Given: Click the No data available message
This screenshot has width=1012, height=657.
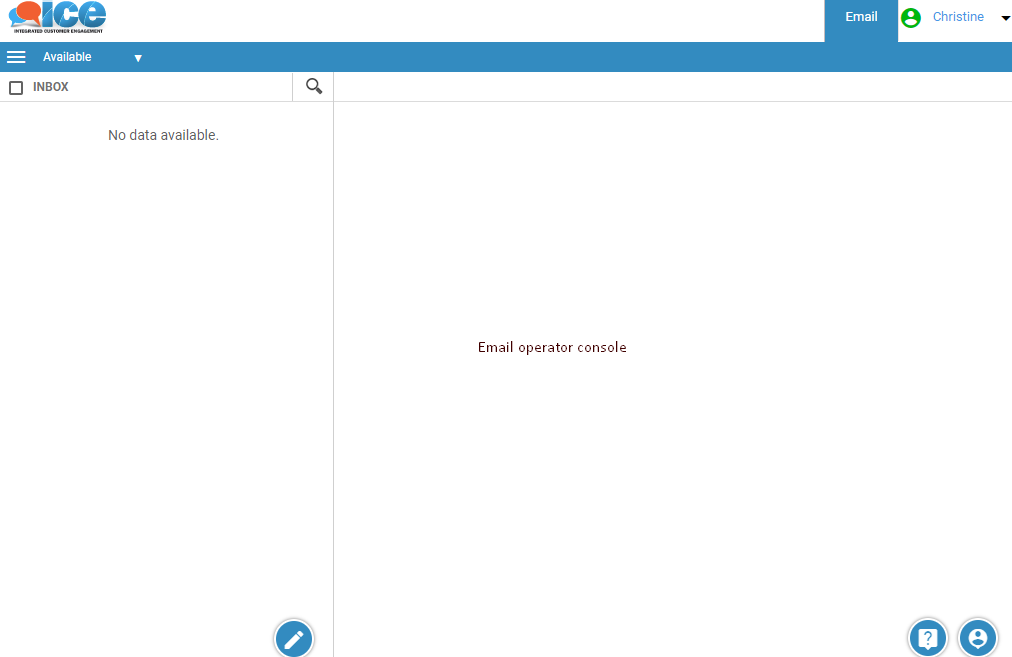Looking at the screenshot, I should [x=163, y=134].
